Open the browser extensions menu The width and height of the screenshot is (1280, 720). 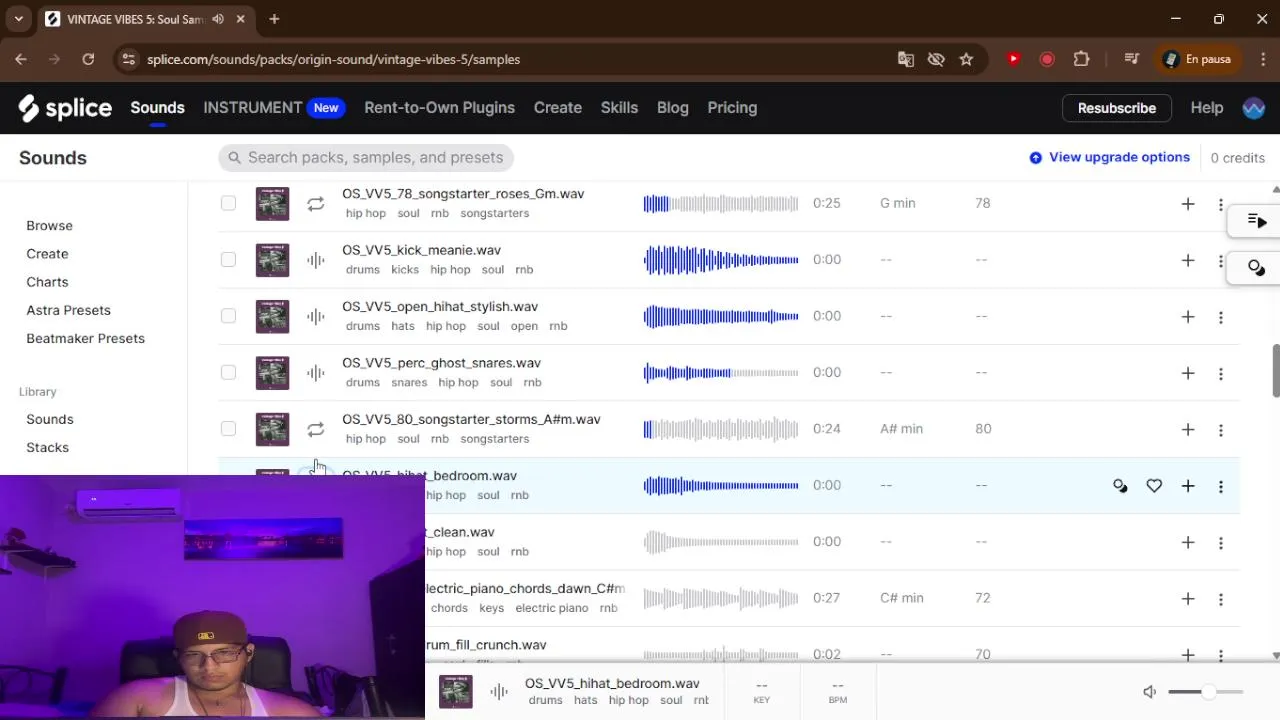1081,59
